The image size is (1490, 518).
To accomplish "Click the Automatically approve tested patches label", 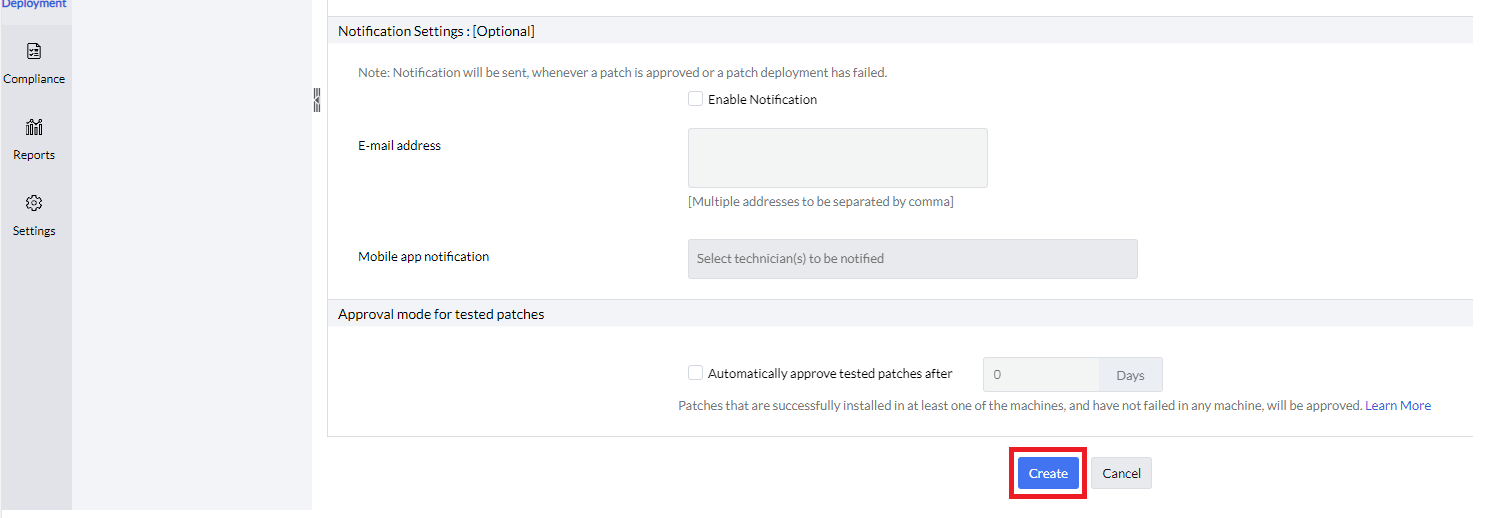I will tap(830, 373).
